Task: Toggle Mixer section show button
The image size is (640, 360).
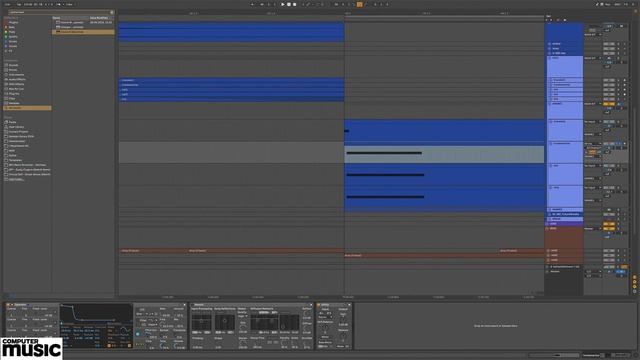Action: (x=634, y=287)
